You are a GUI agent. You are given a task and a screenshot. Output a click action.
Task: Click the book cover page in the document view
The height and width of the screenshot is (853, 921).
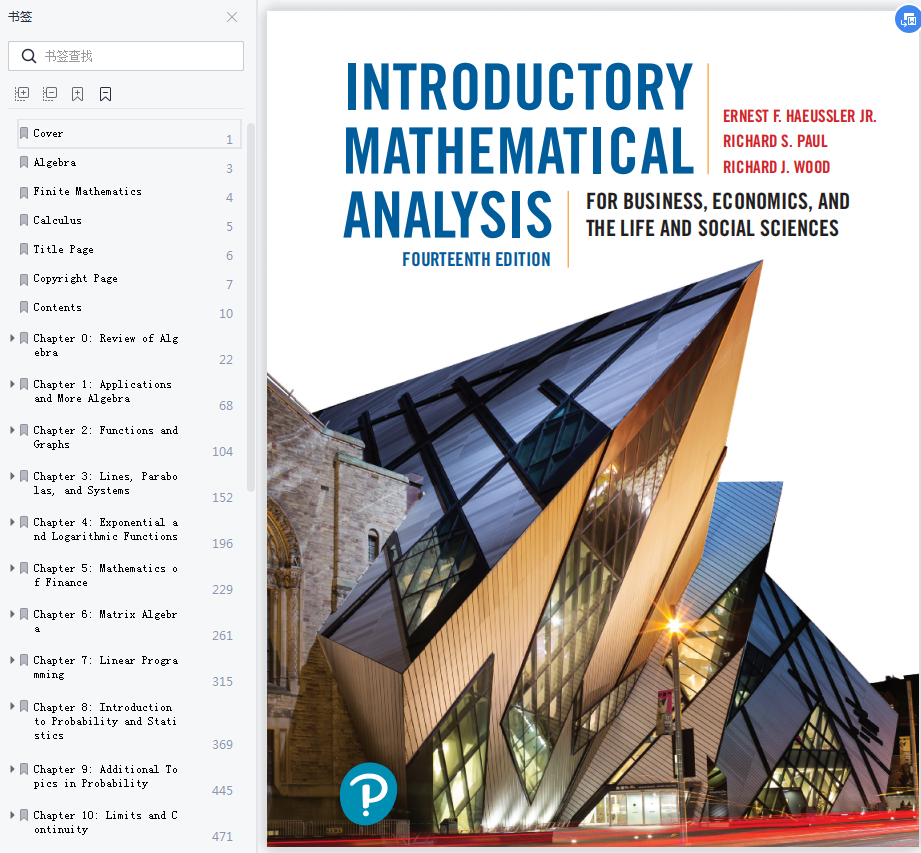pos(593,429)
